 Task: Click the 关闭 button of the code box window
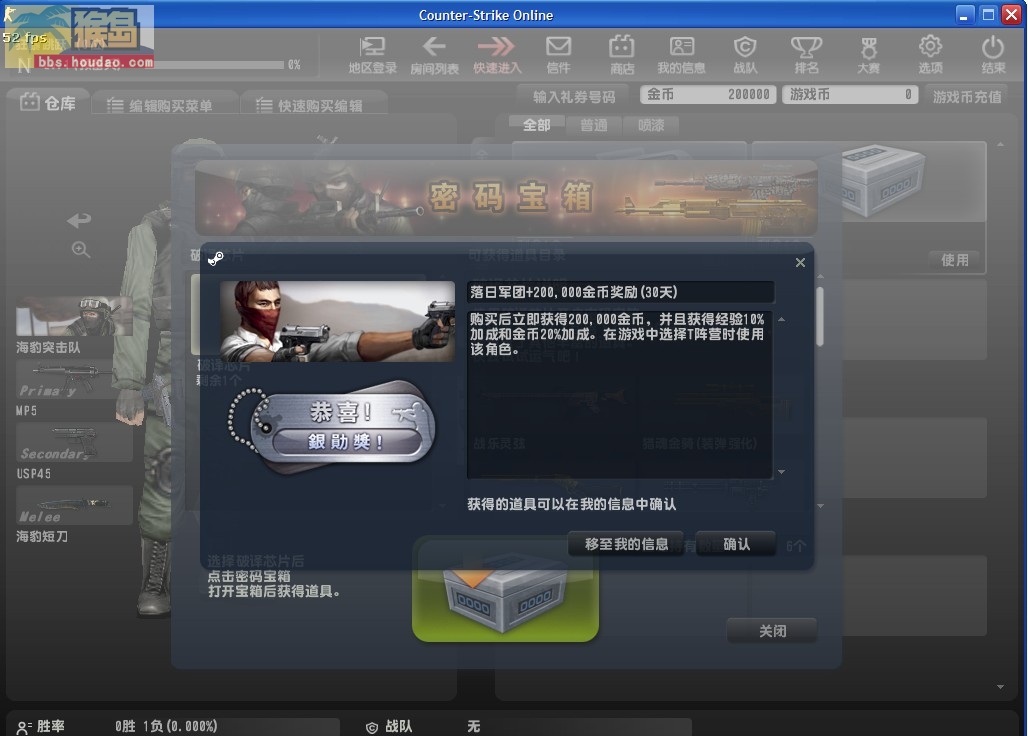772,631
